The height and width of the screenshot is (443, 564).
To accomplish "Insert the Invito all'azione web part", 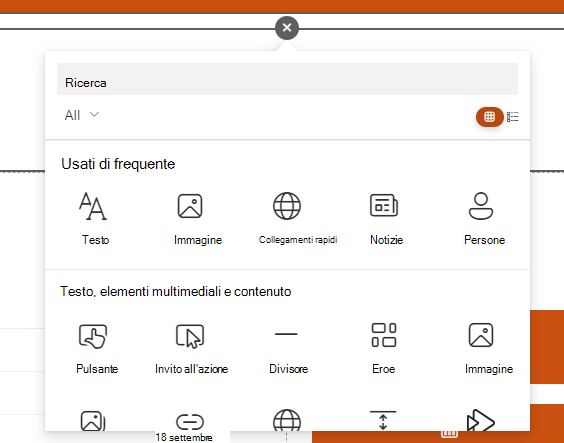I will pos(191,349).
